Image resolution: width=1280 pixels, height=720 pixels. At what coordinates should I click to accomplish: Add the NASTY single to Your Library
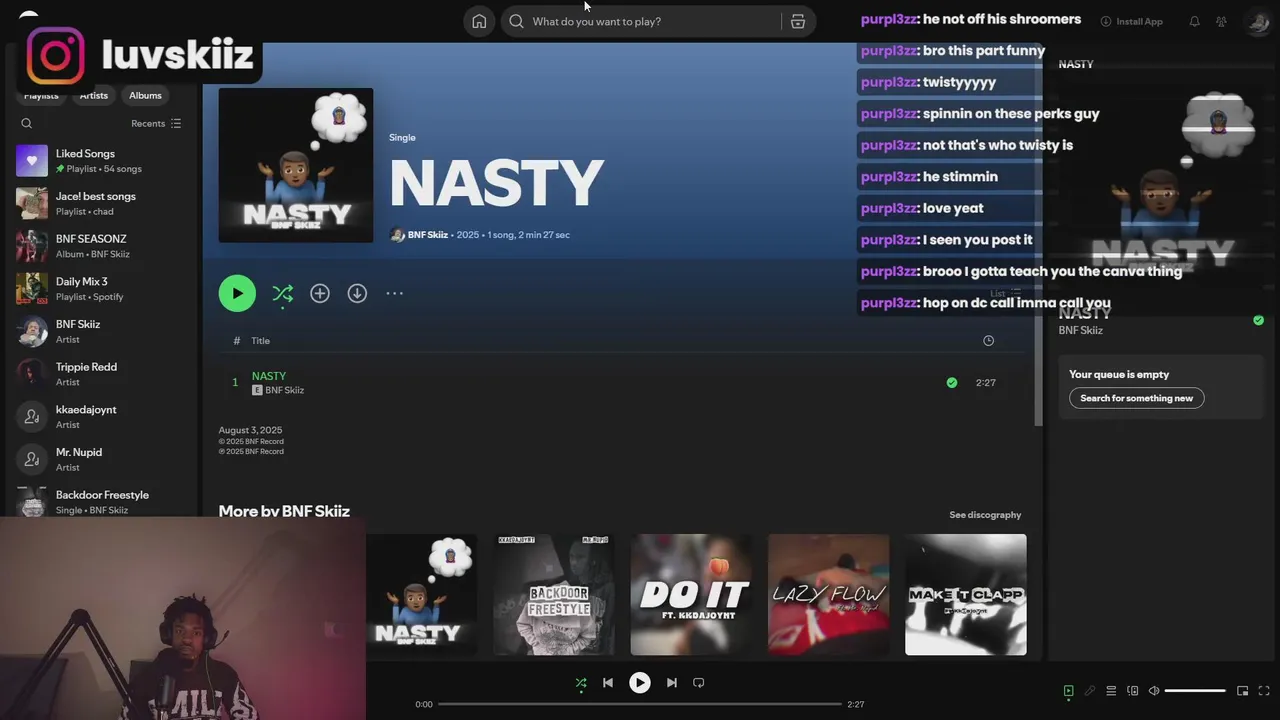pos(320,293)
